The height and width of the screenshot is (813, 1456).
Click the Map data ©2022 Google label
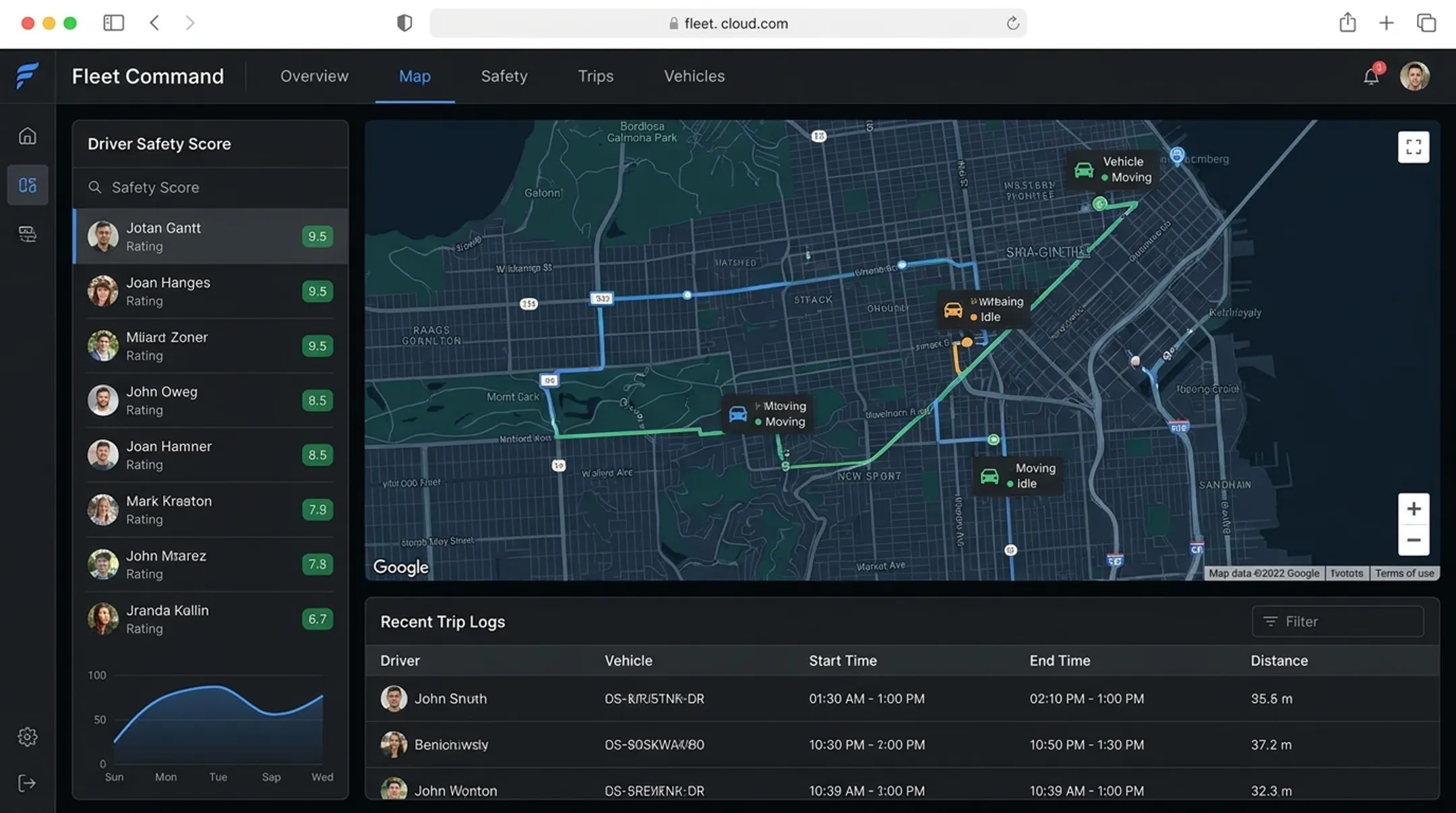point(1264,573)
